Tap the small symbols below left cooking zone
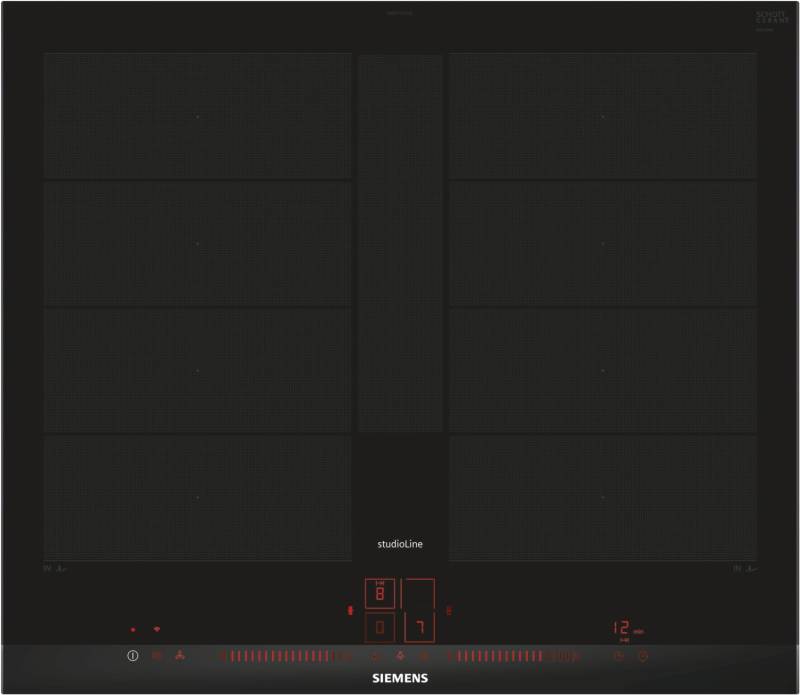 click(x=55, y=568)
